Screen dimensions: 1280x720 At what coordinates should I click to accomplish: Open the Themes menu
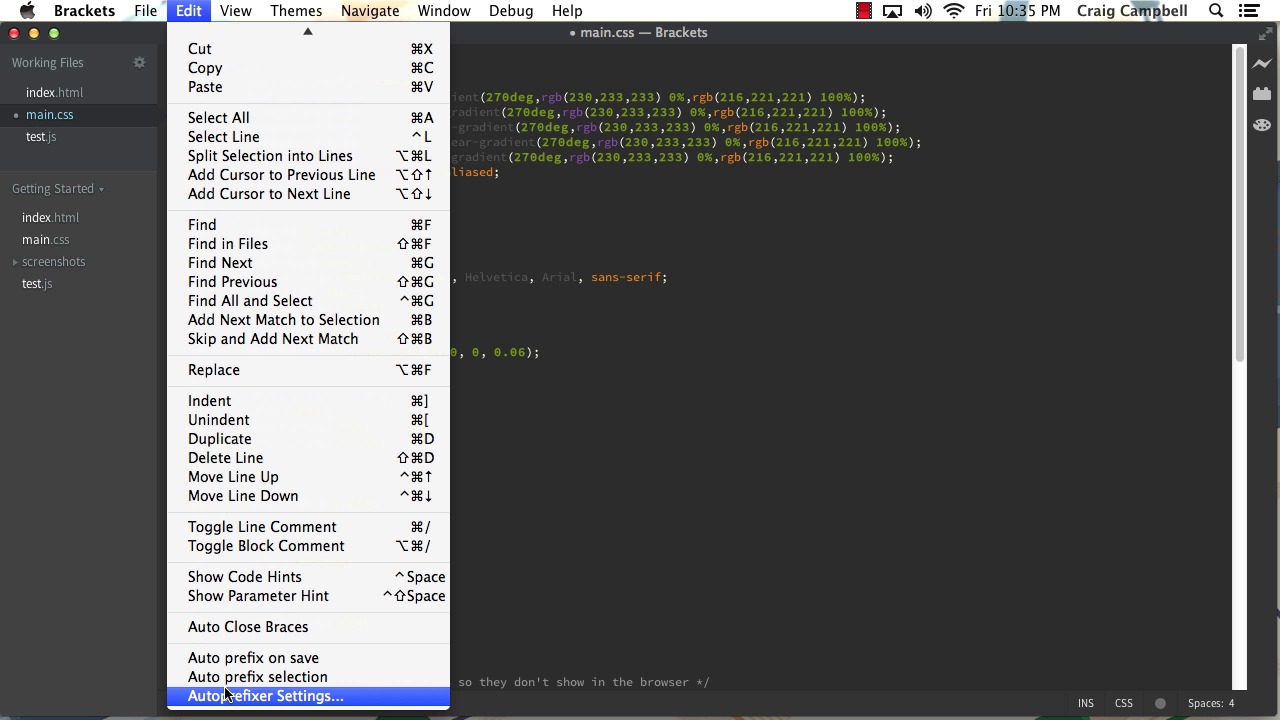coord(296,11)
